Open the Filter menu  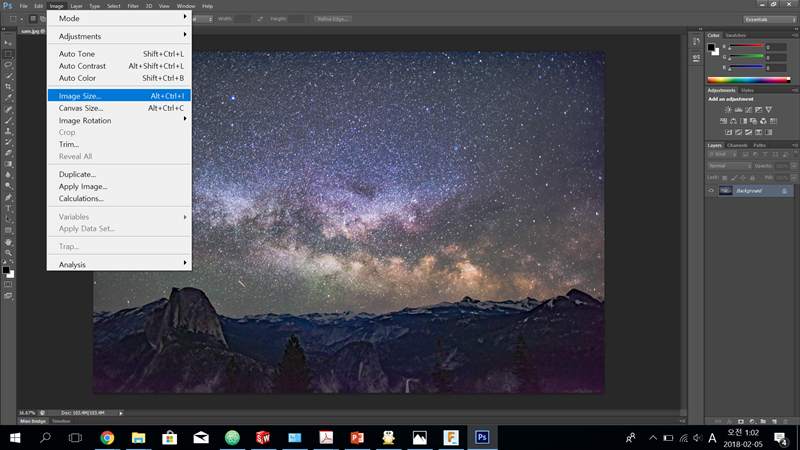[x=133, y=6]
